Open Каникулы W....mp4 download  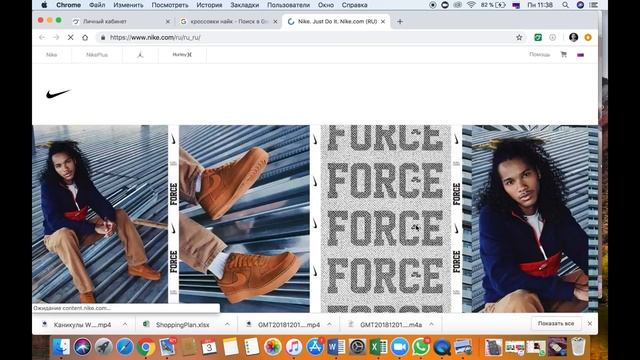[82, 324]
